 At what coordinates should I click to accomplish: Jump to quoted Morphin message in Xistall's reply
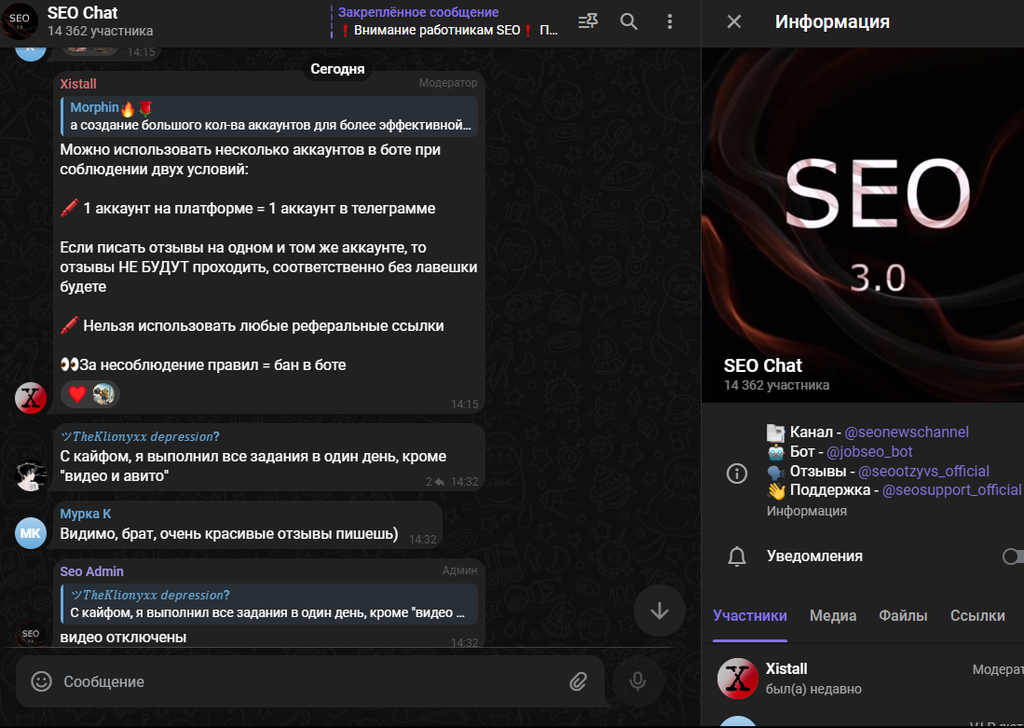[269, 116]
